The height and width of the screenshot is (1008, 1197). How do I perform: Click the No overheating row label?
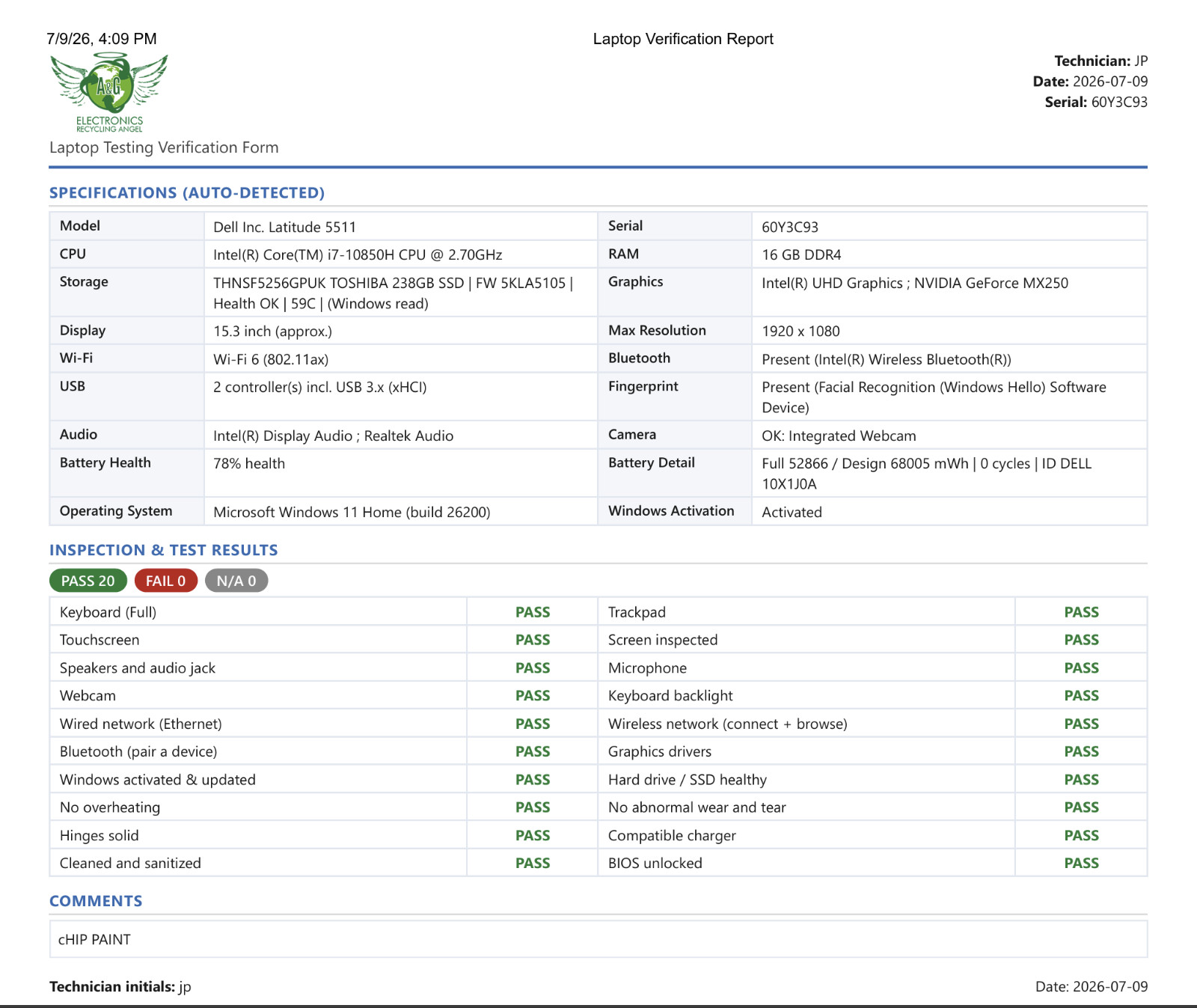pos(110,807)
